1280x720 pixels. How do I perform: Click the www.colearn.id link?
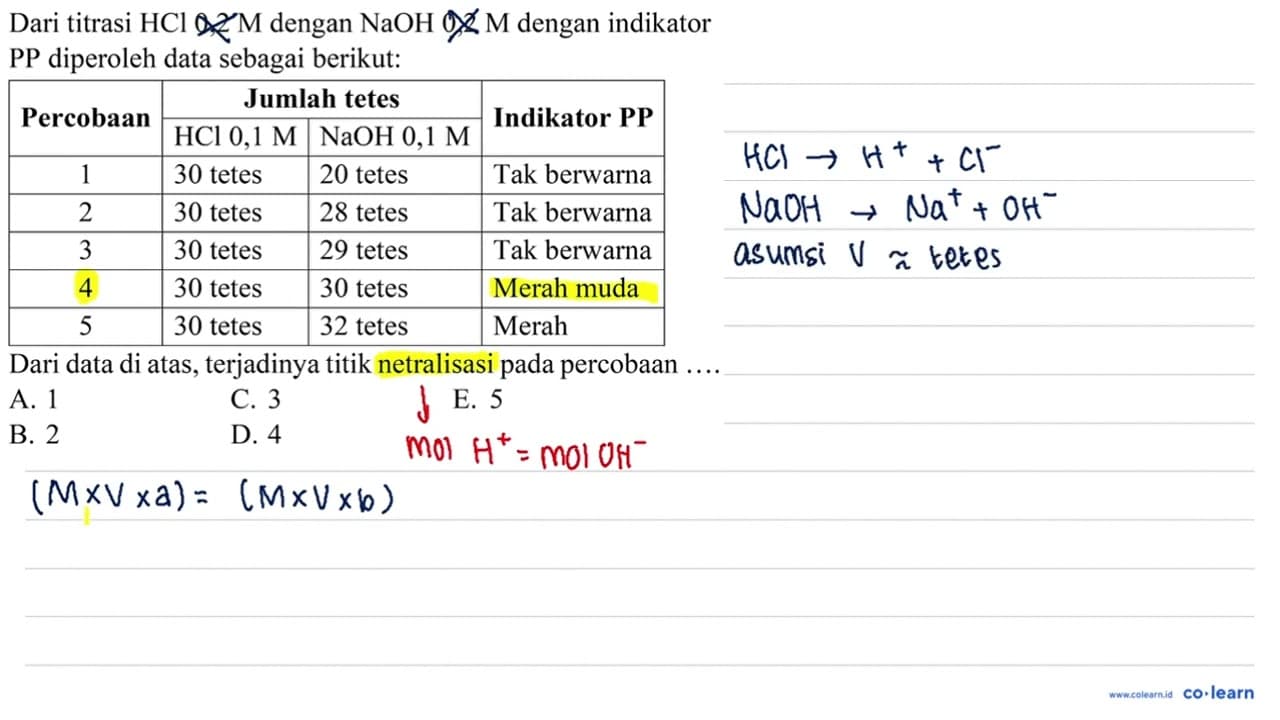pyautogui.click(x=1140, y=694)
